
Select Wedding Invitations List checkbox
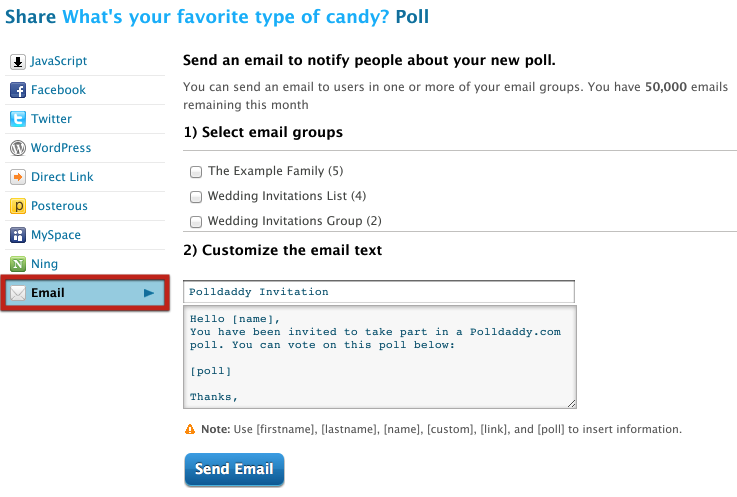(196, 197)
